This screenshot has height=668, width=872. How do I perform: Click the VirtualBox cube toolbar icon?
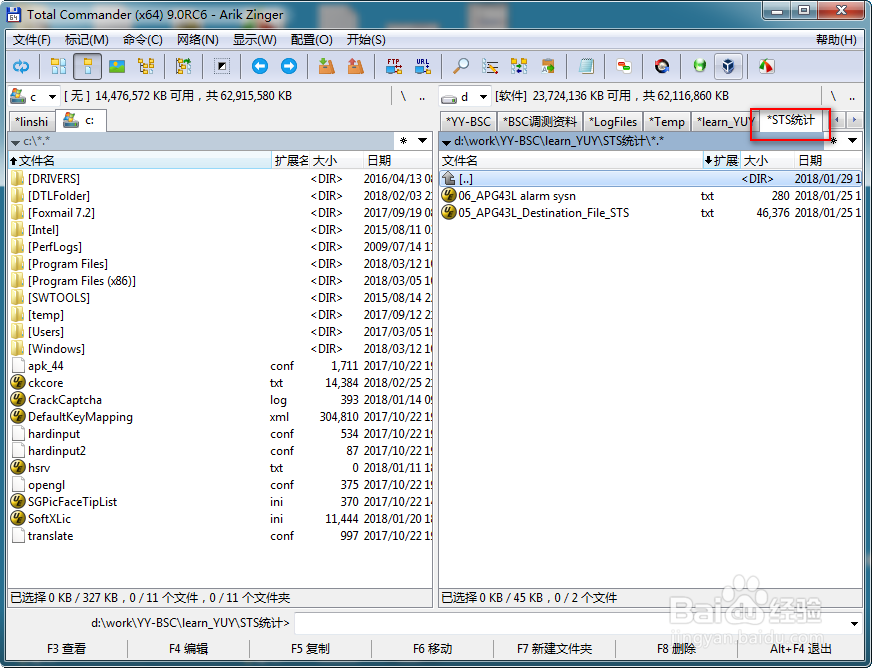(x=728, y=67)
